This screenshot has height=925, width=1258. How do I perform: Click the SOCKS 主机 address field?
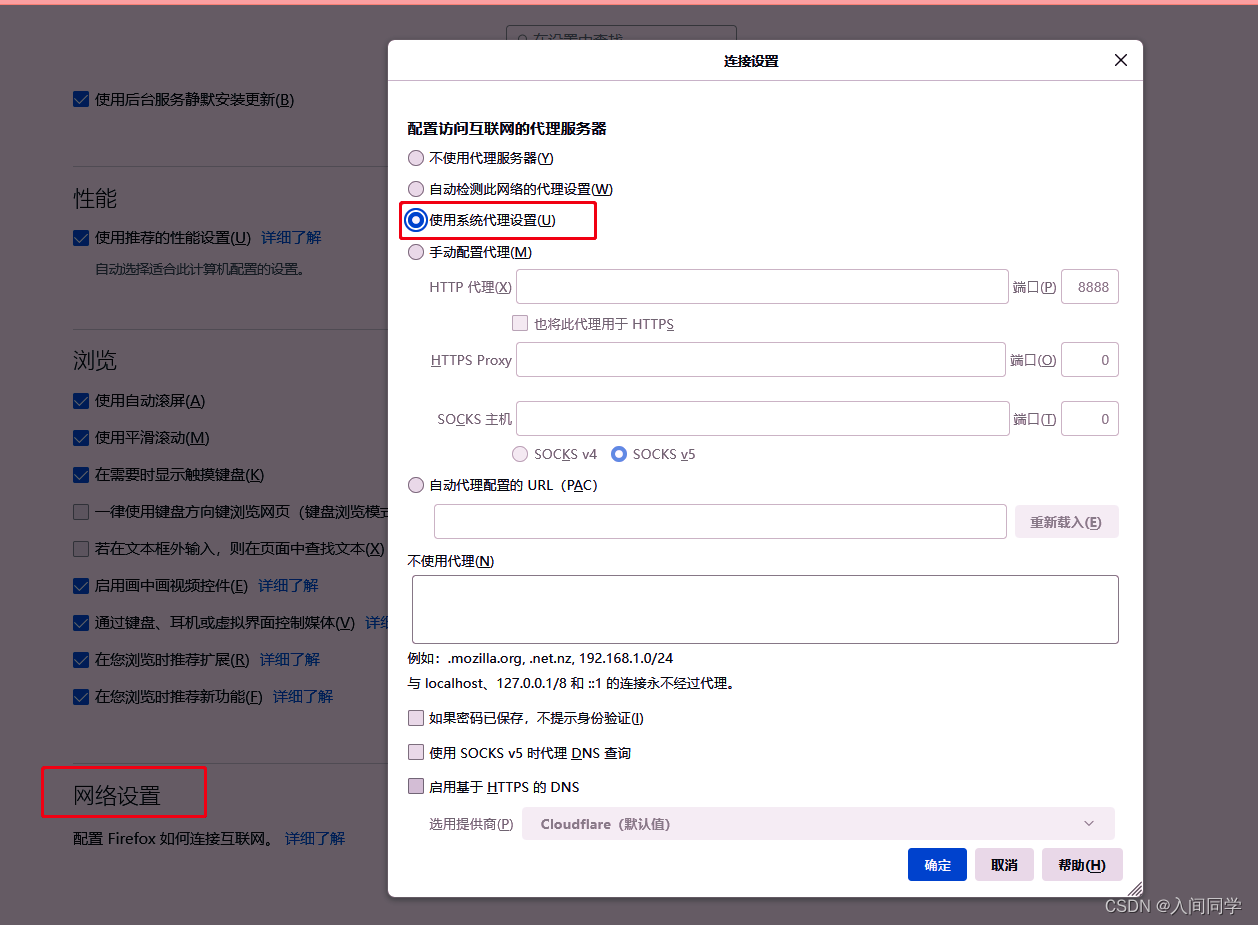coord(762,419)
